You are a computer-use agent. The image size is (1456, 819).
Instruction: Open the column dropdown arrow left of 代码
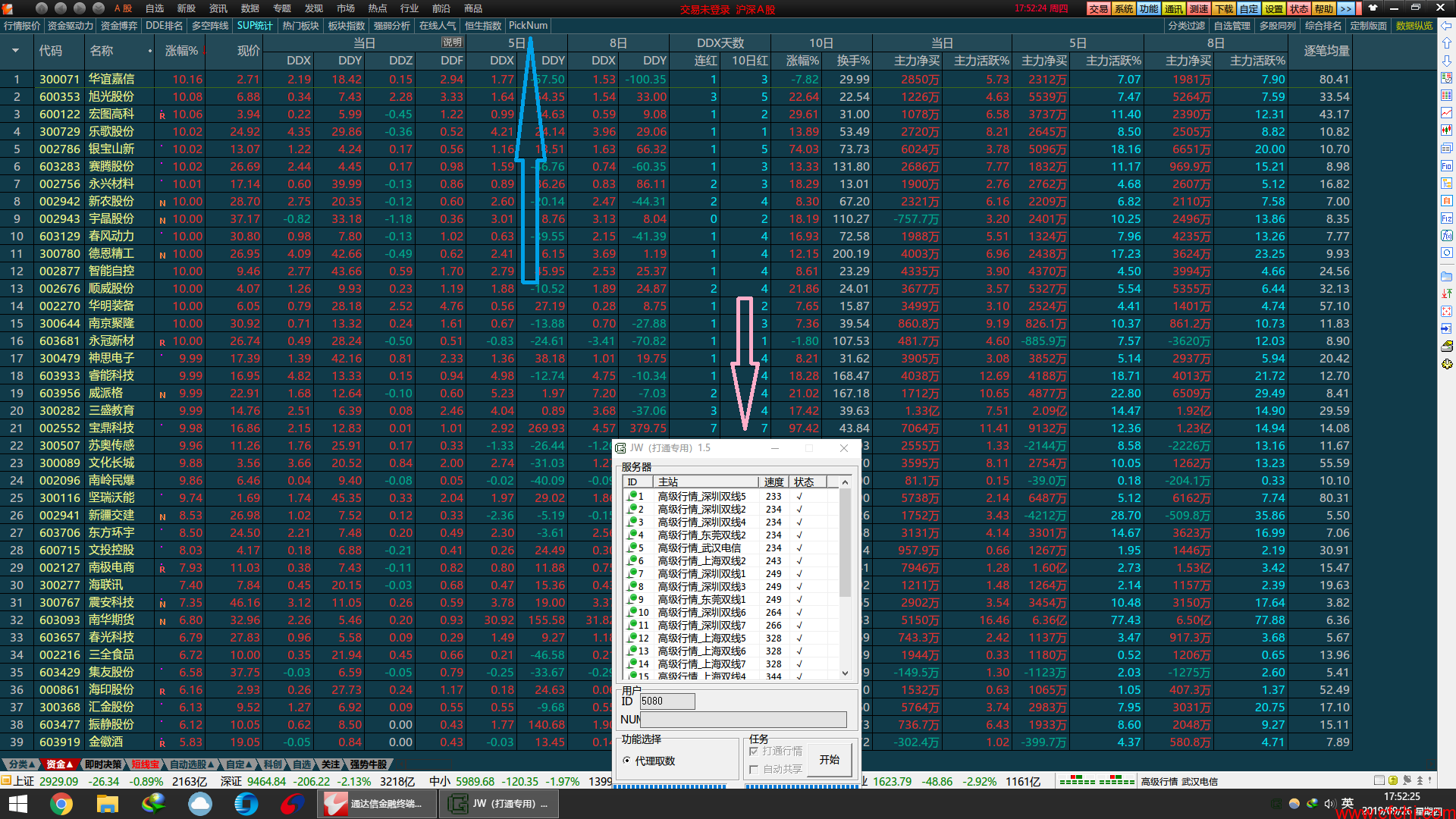point(15,51)
